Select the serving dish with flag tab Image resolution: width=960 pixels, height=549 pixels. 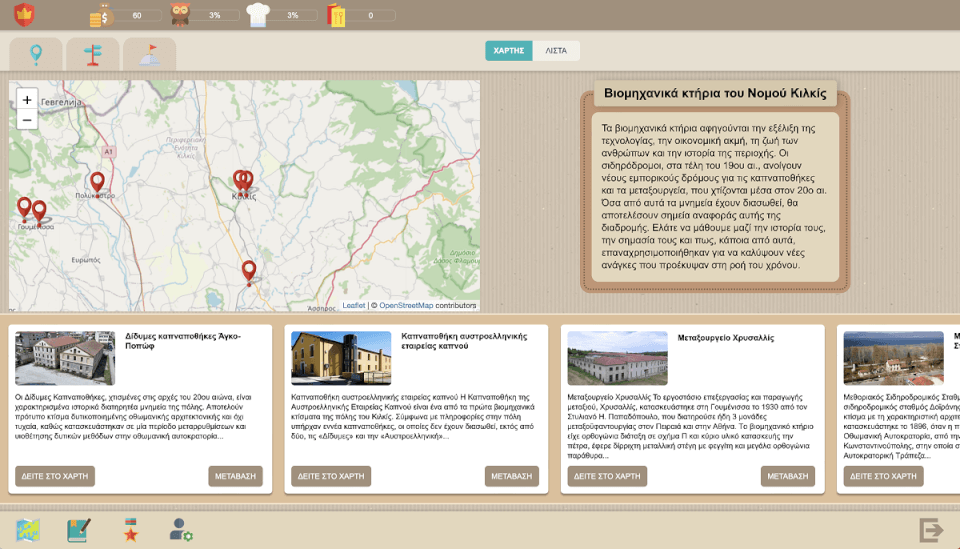pyautogui.click(x=150, y=54)
